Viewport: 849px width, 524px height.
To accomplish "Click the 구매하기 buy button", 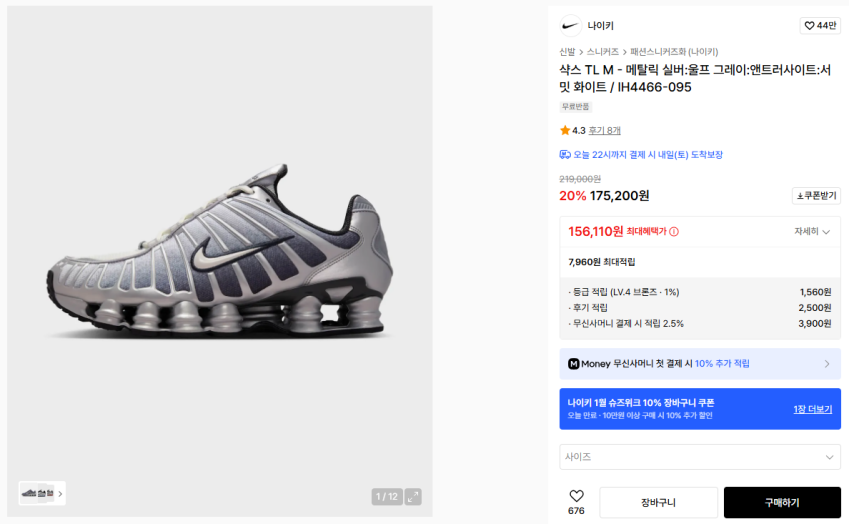I will (782, 502).
